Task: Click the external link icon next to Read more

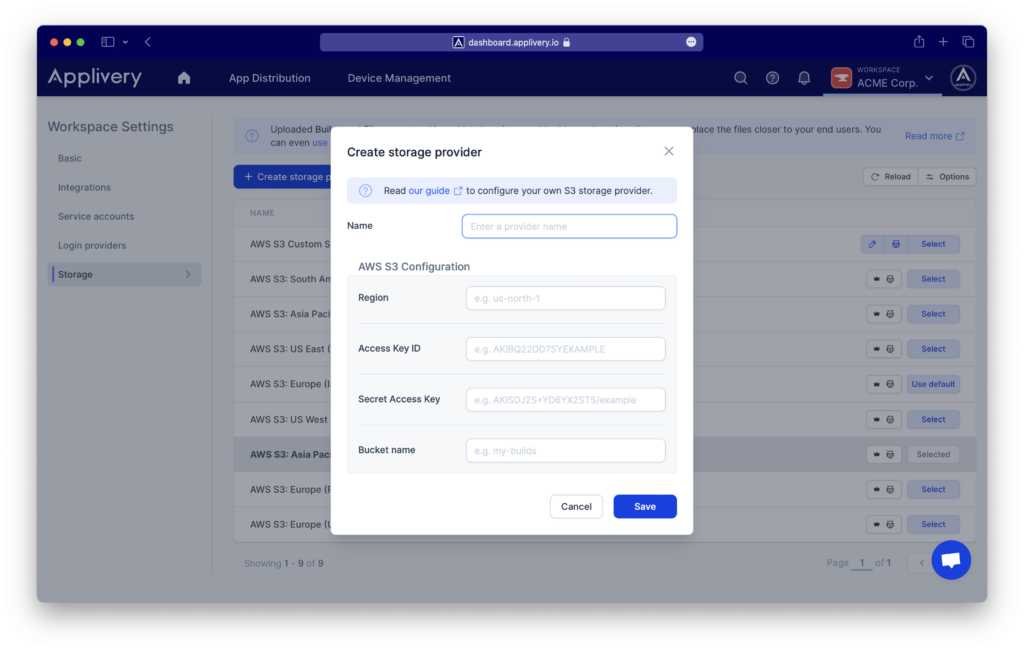Action: tap(960, 136)
